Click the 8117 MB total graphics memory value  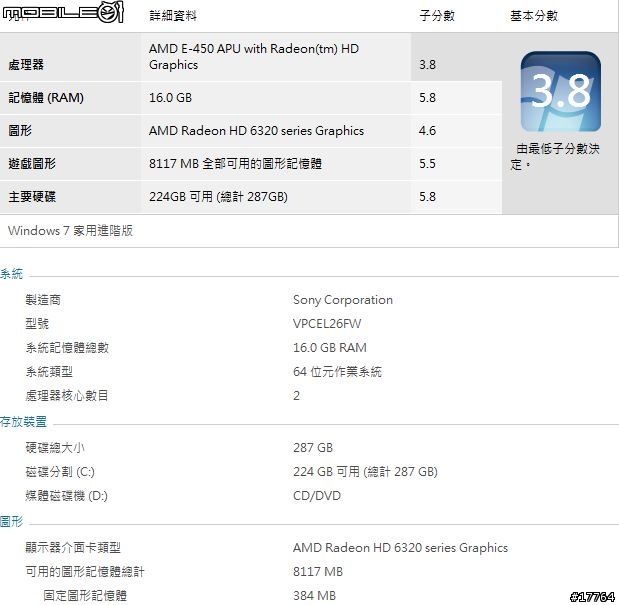pyautogui.click(x=318, y=572)
